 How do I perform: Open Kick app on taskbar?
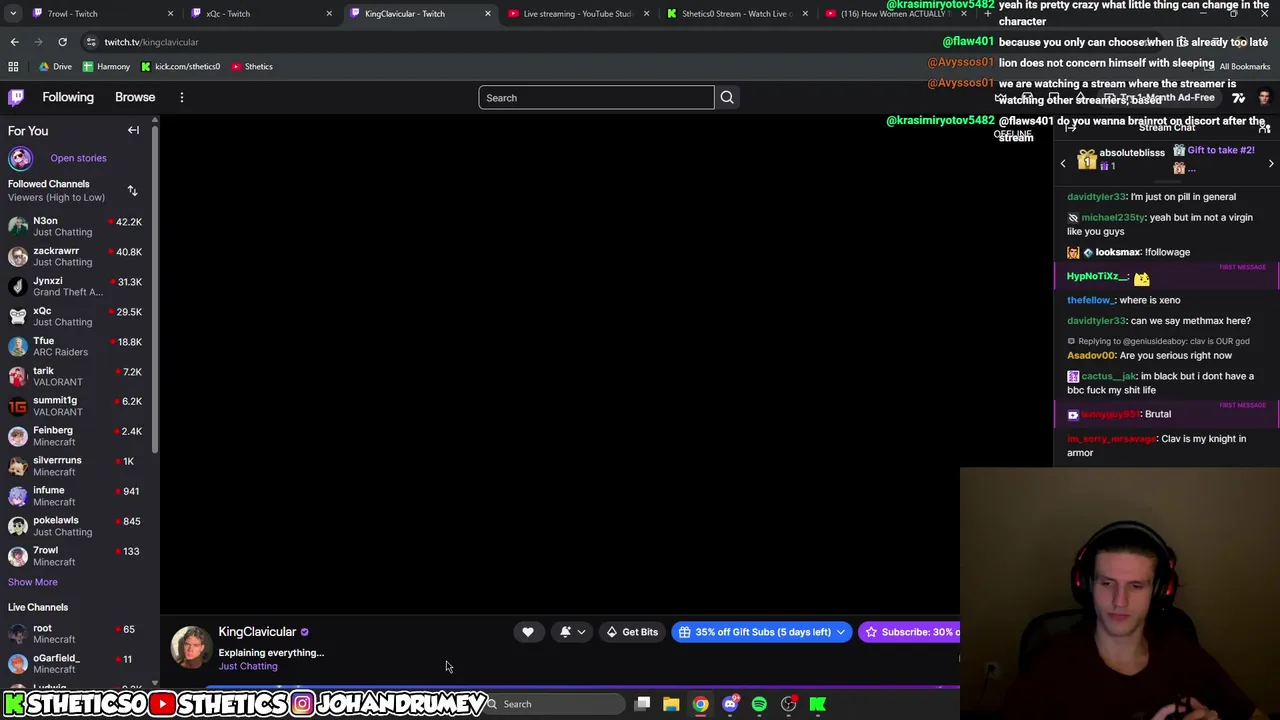point(817,704)
